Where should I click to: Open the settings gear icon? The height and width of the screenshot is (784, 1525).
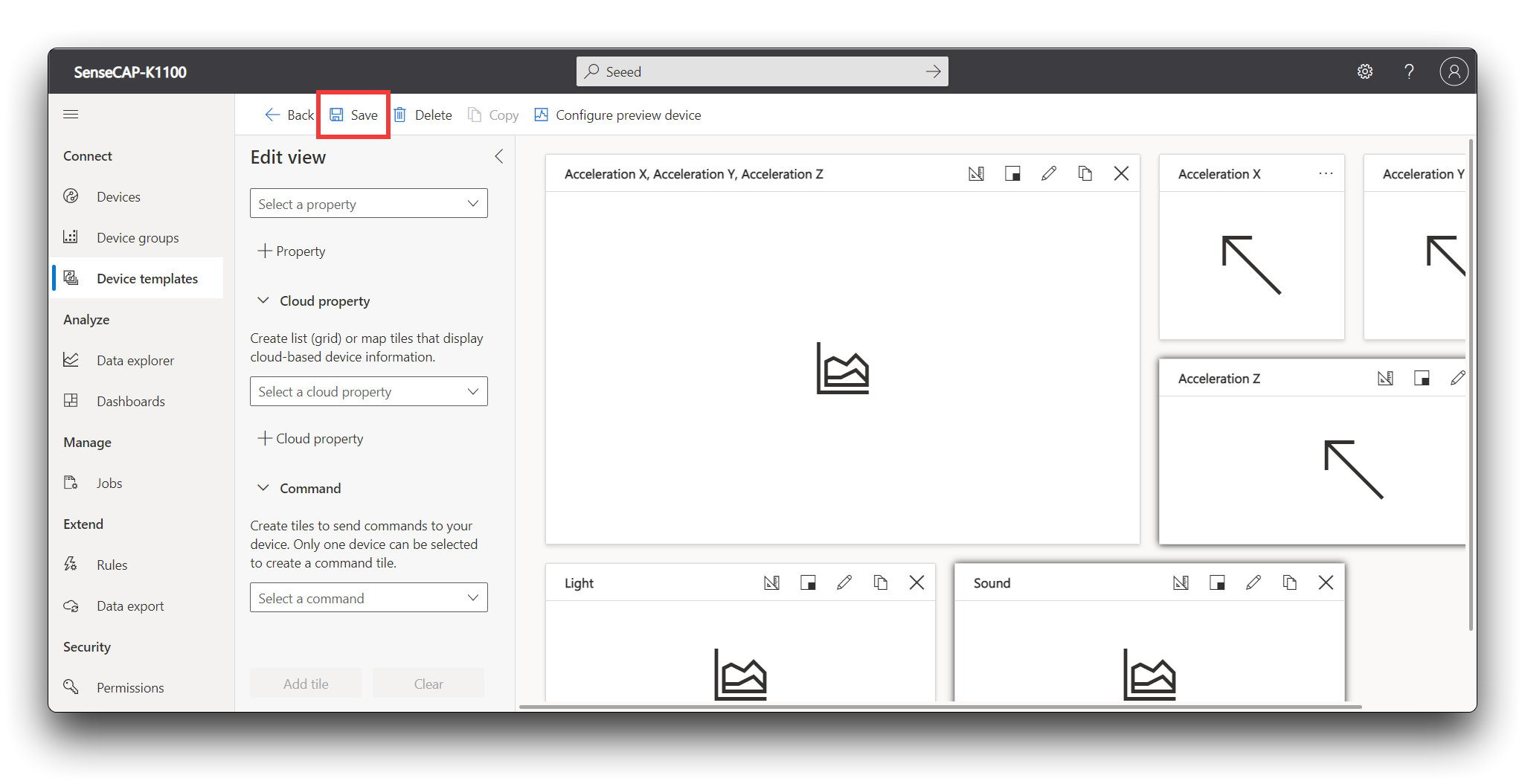pos(1364,71)
